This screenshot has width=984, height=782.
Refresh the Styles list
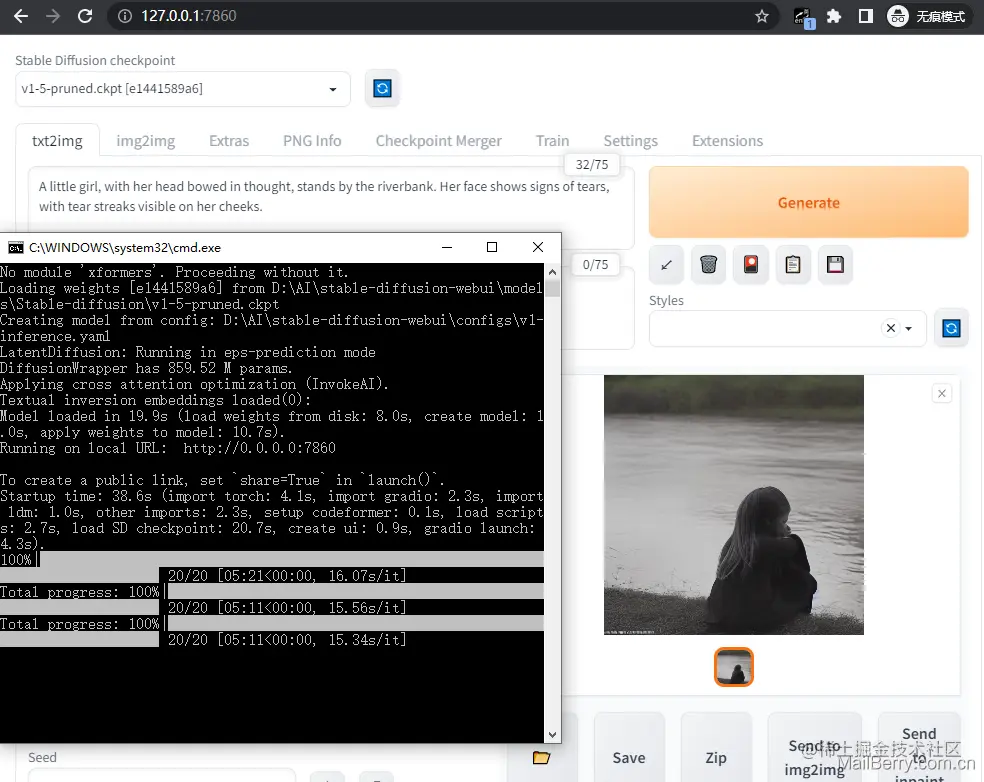951,328
